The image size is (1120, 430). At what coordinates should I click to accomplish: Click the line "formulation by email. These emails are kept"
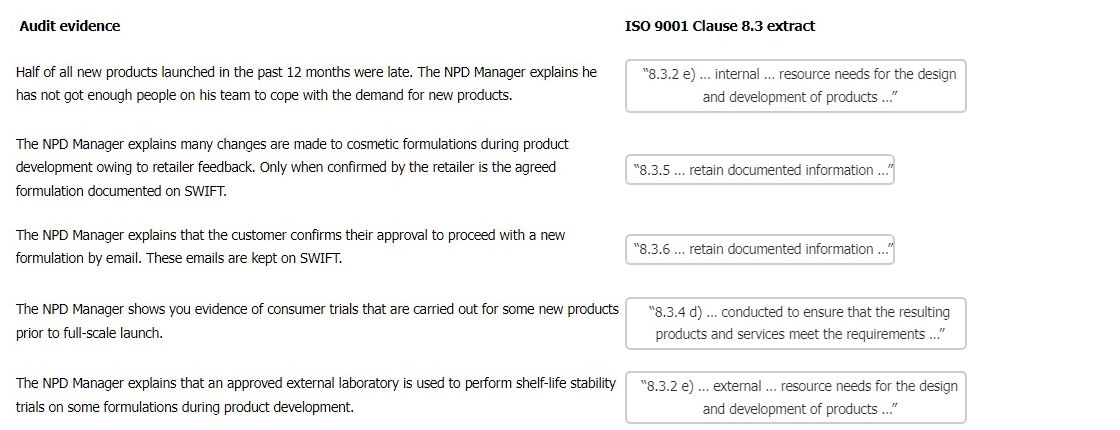pos(178,259)
